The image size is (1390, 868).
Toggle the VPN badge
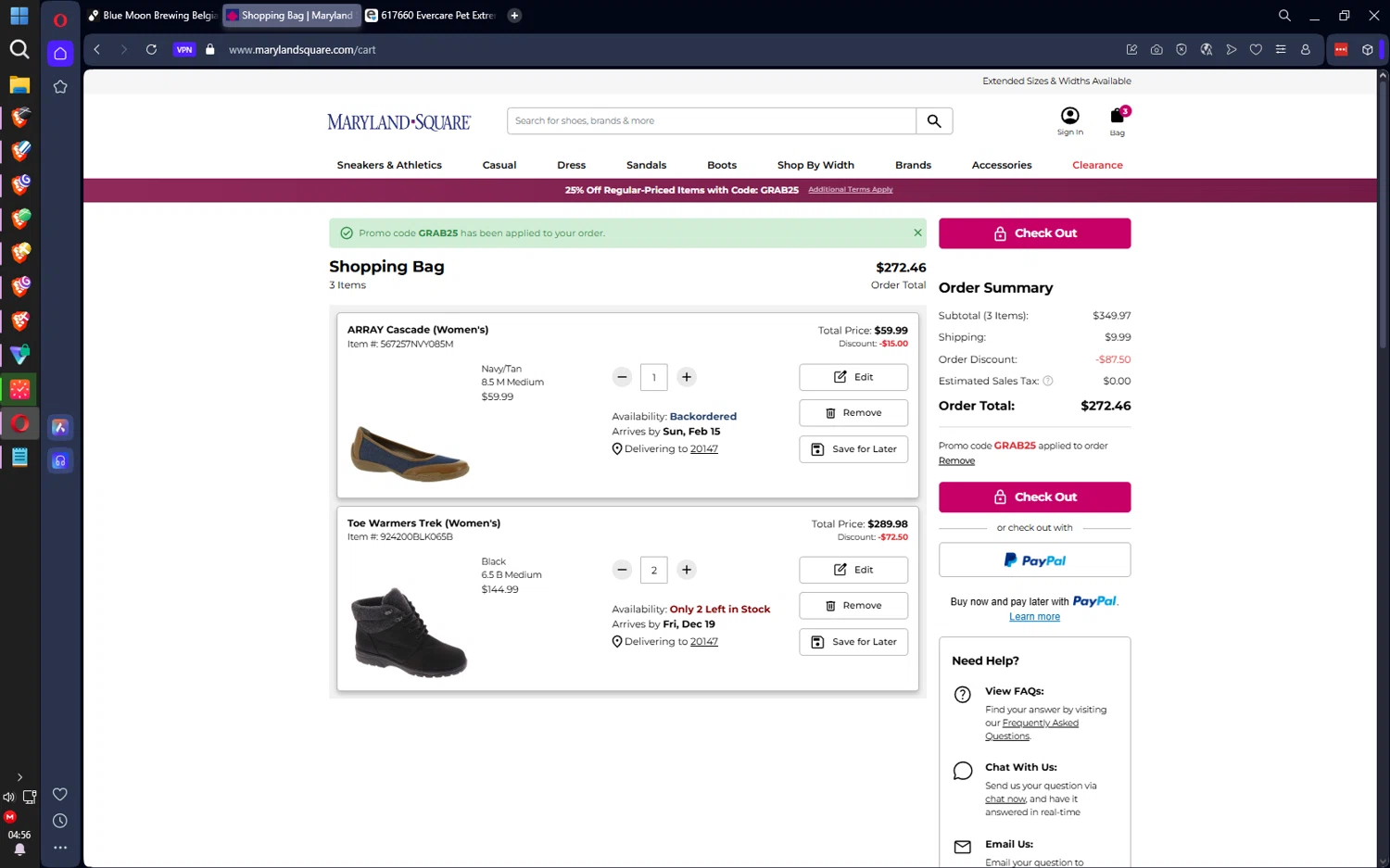(x=184, y=50)
